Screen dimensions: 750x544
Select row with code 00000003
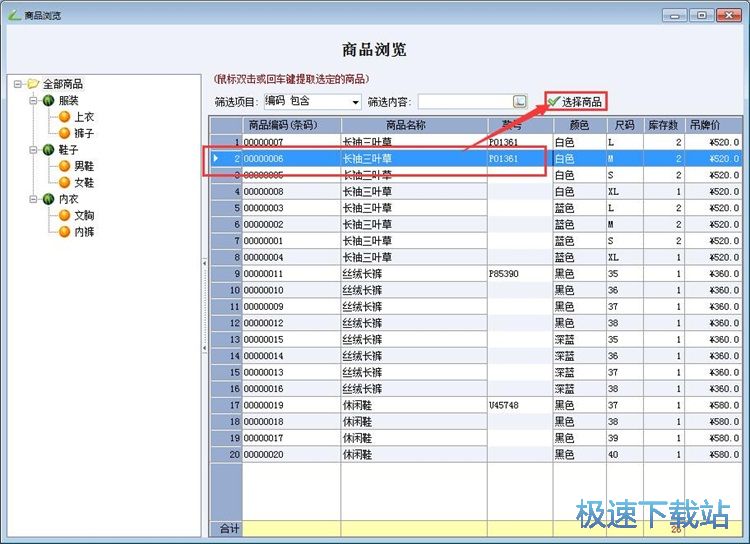click(x=476, y=208)
